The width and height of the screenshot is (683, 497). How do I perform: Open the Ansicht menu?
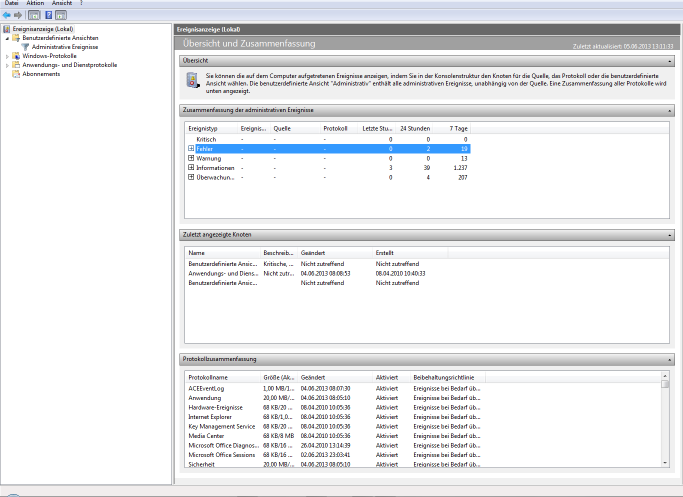pos(62,3)
